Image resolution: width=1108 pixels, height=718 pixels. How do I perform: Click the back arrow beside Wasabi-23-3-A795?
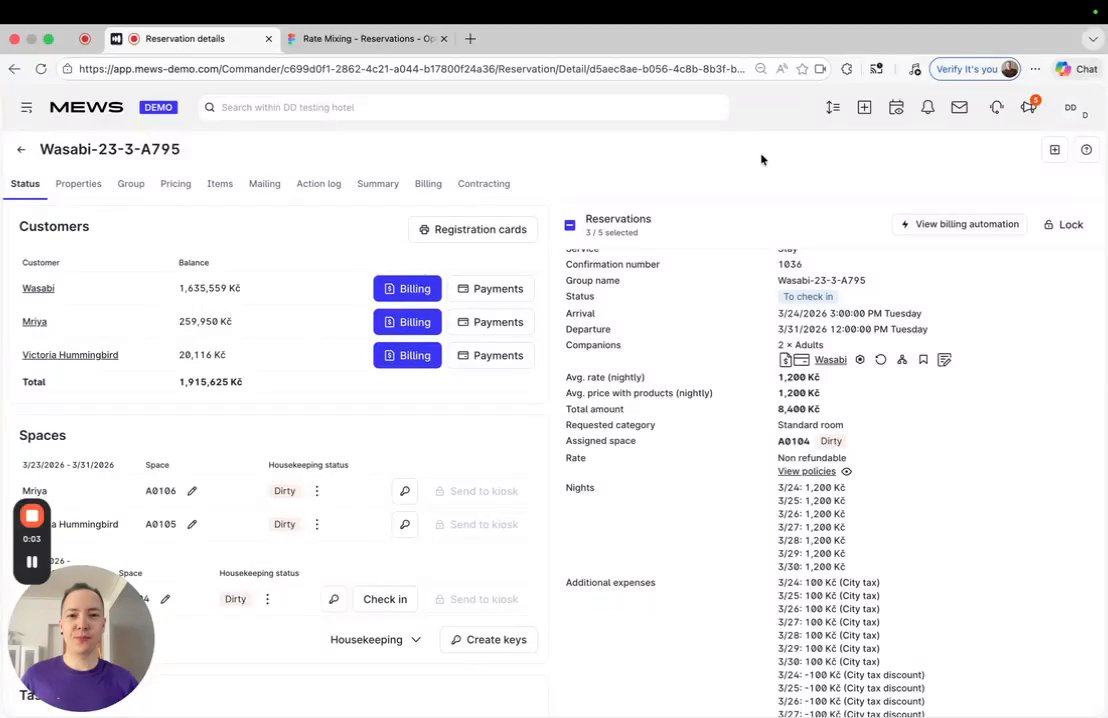pyautogui.click(x=21, y=150)
